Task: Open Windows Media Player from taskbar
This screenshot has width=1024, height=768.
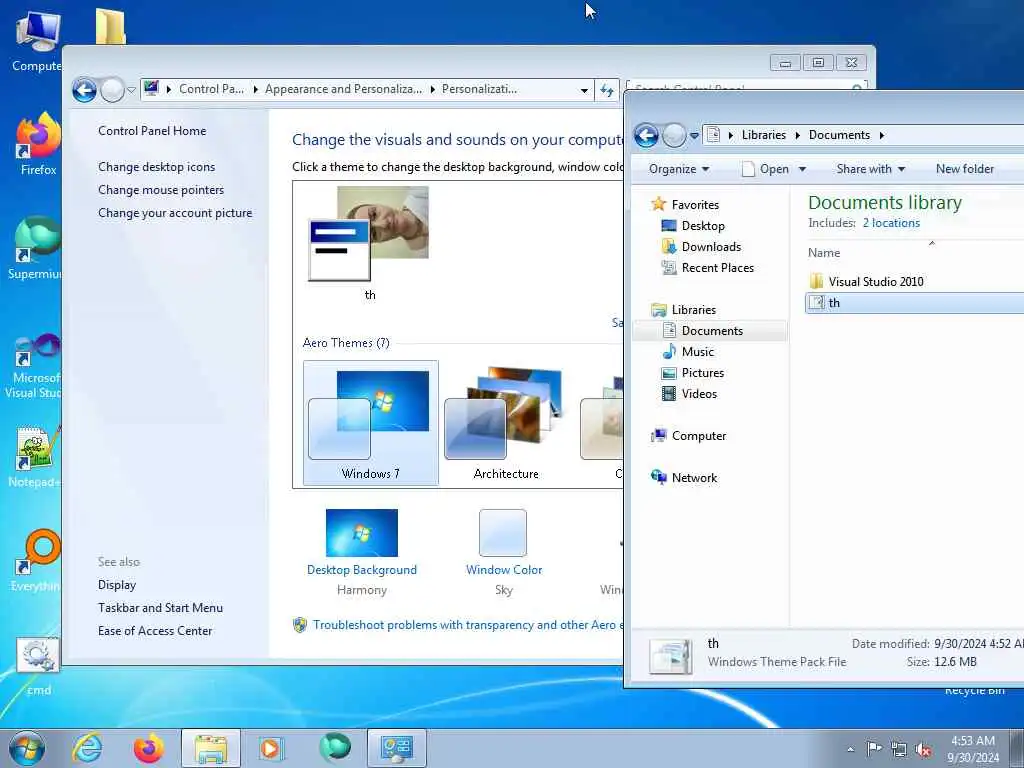Action: (270, 748)
